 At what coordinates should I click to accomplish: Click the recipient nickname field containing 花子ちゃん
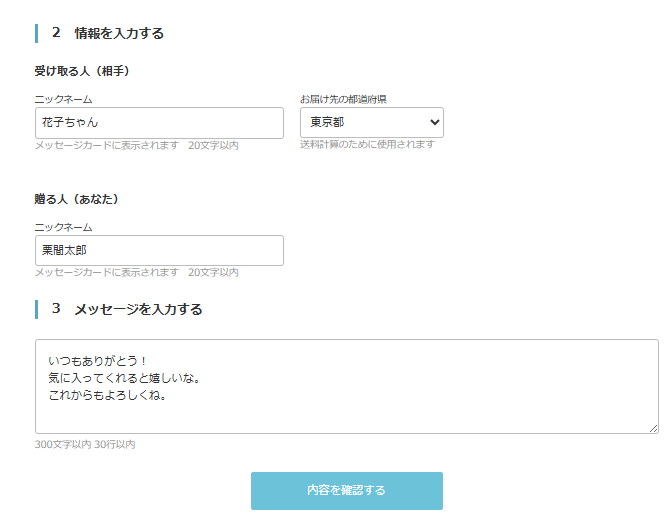[x=159, y=123]
